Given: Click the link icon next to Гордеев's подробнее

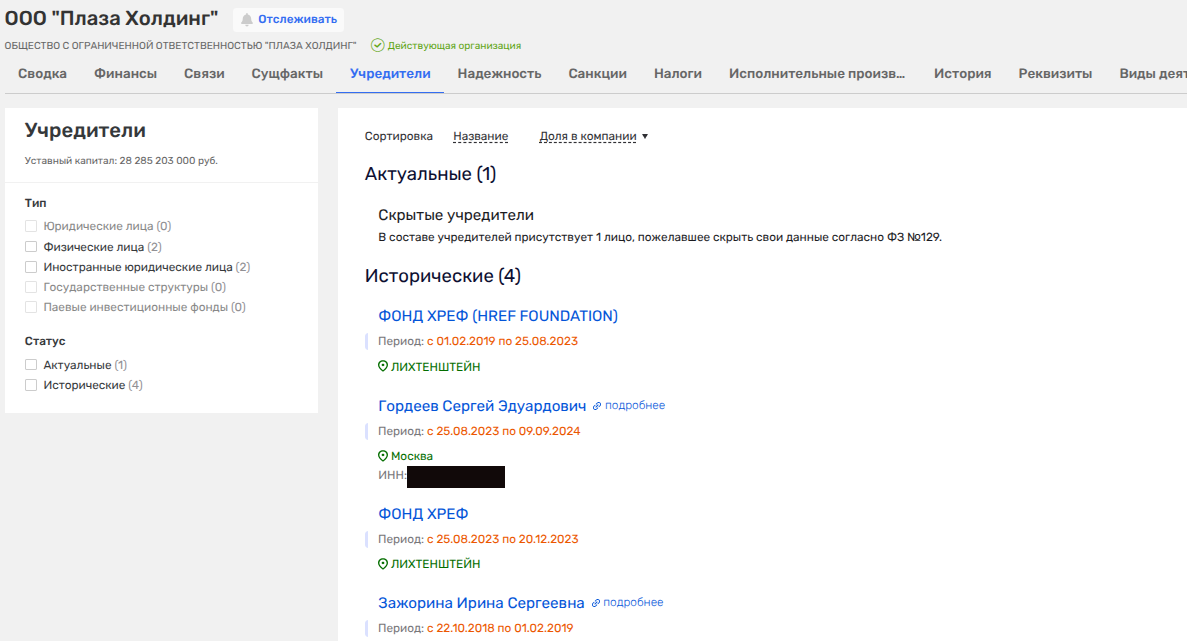Looking at the screenshot, I should [597, 406].
